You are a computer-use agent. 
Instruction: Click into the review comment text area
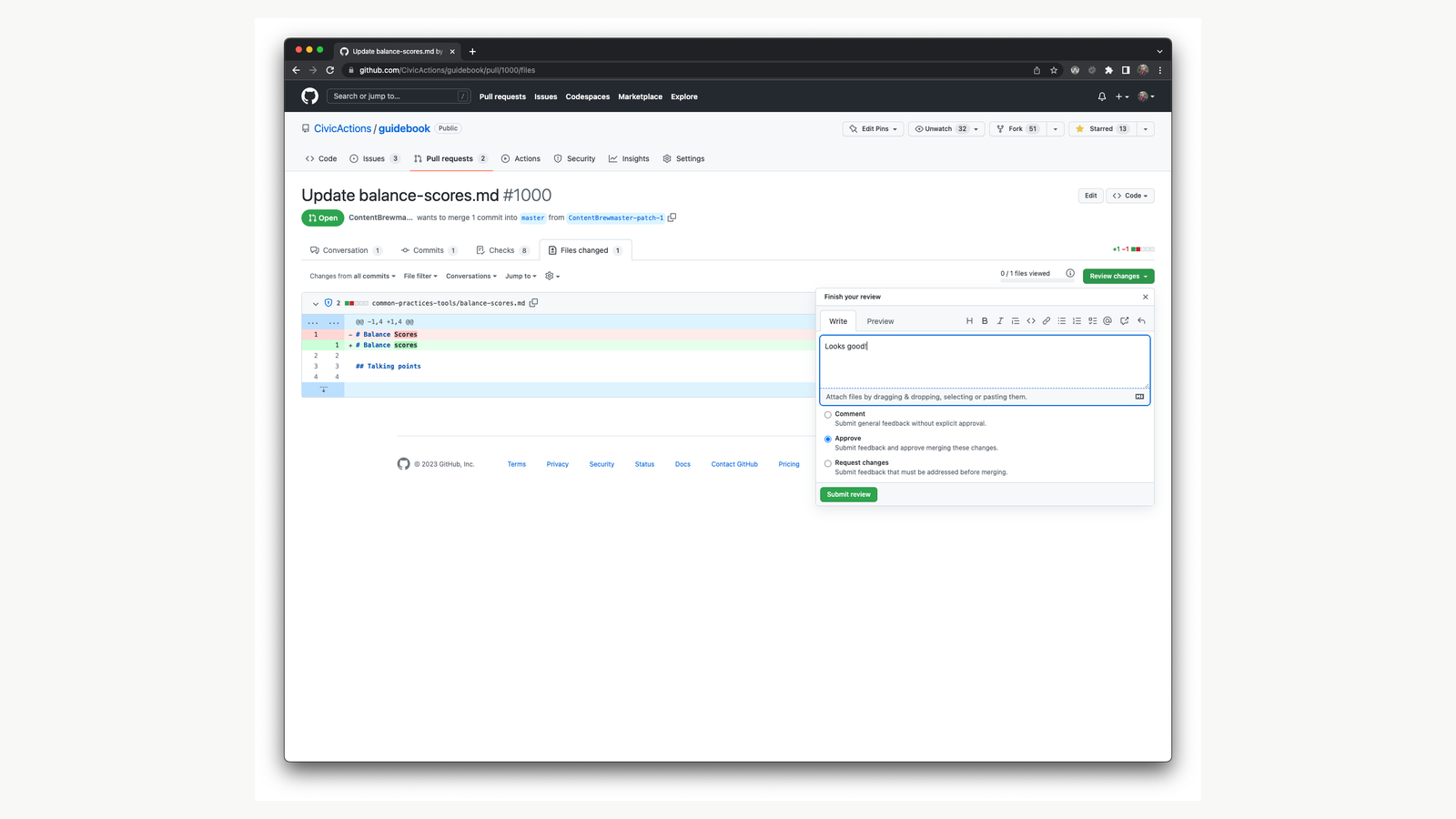click(985, 362)
